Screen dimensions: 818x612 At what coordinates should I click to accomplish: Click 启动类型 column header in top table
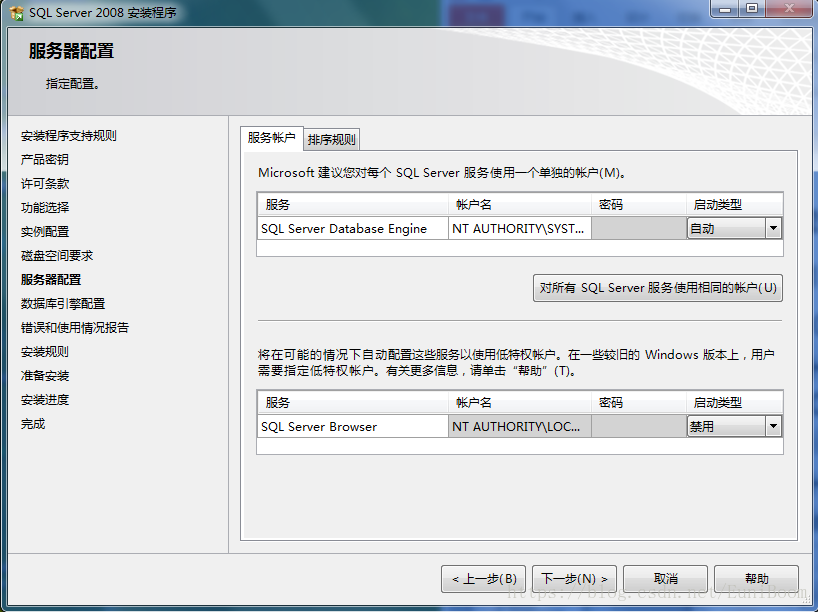pyautogui.click(x=734, y=205)
